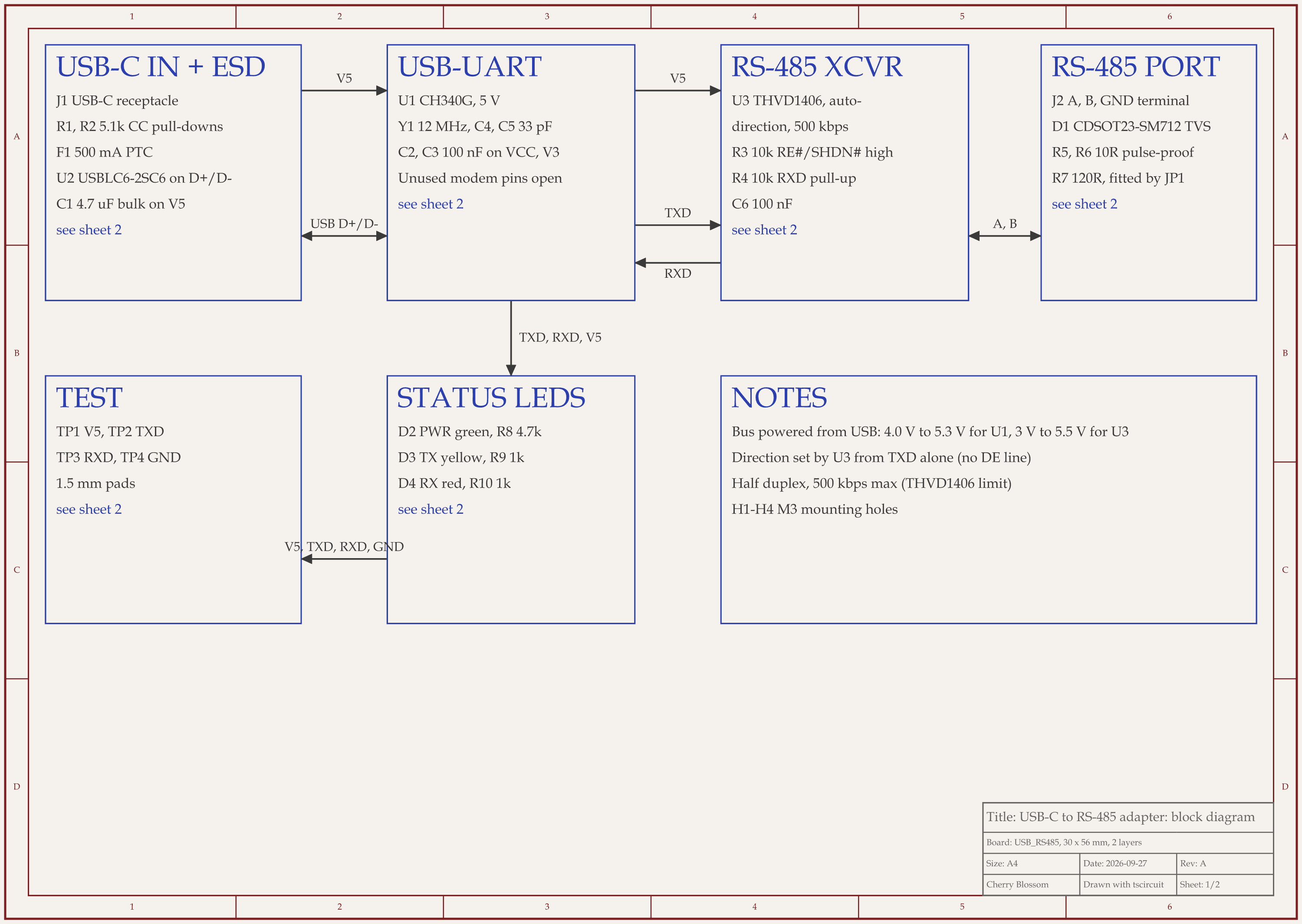This screenshot has height=924, width=1302.
Task: Select the 'NOTES' block title
Action: (x=779, y=398)
